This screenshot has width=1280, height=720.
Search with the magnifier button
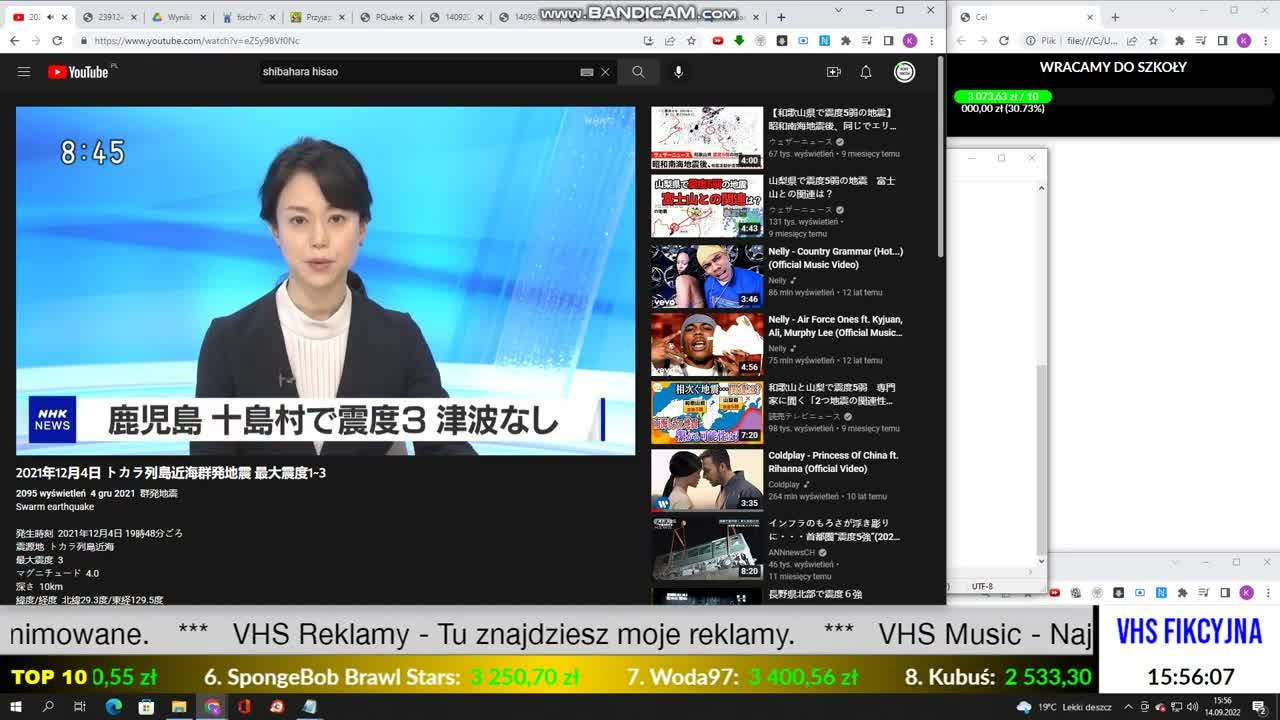(638, 72)
